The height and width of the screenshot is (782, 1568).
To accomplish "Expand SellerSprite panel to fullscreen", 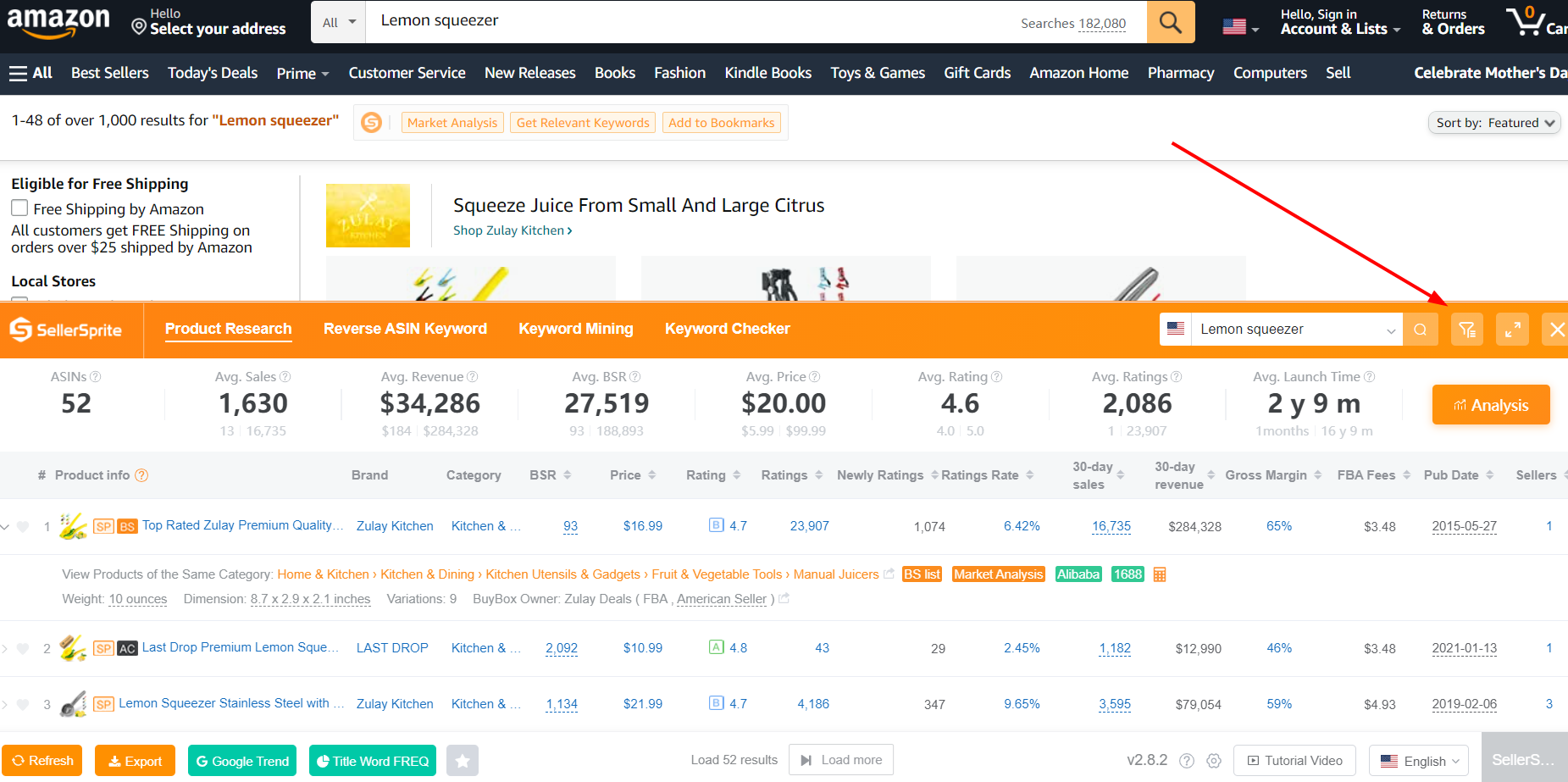I will (x=1512, y=330).
